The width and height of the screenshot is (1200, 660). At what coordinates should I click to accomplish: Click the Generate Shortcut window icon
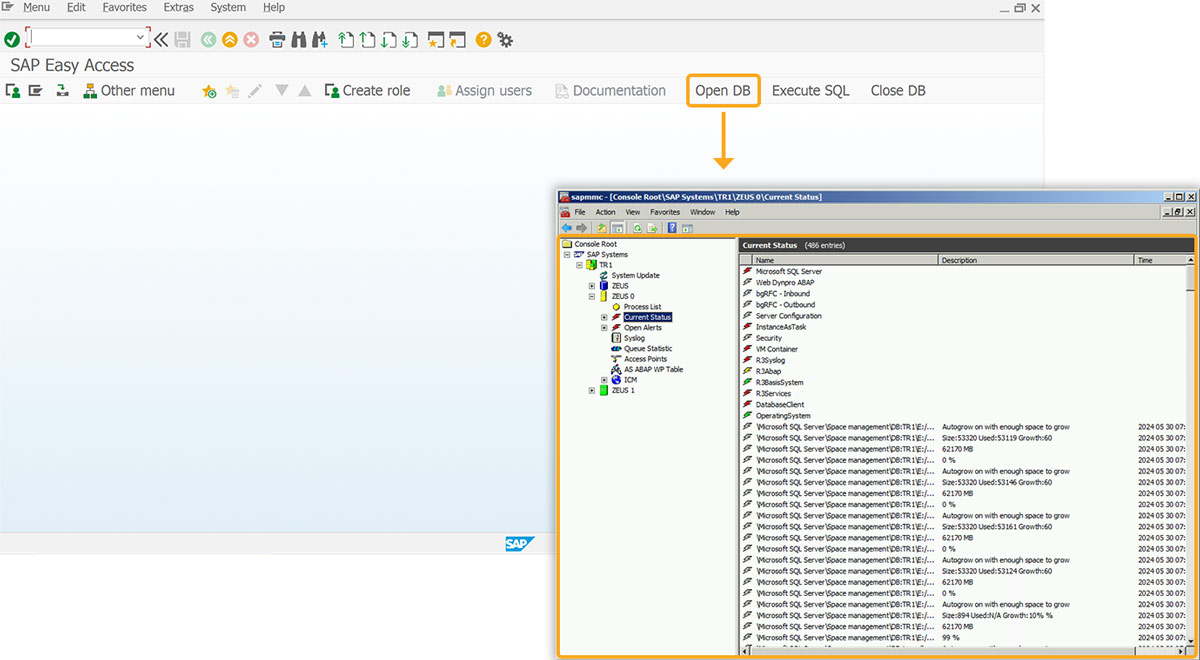pos(458,39)
